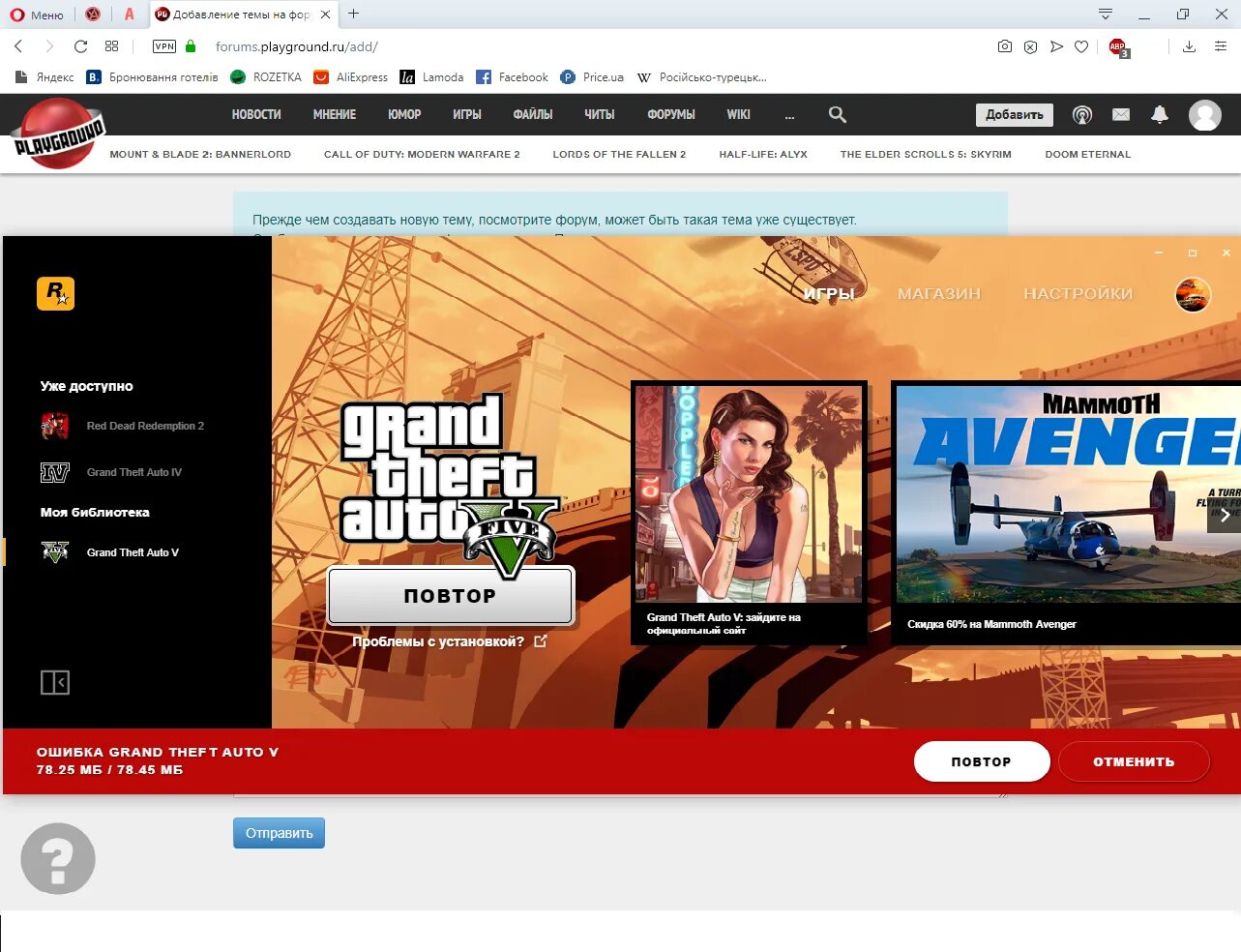1241x952 pixels.
Task: Open ad blocker shield icon in address bar
Action: point(1031,46)
